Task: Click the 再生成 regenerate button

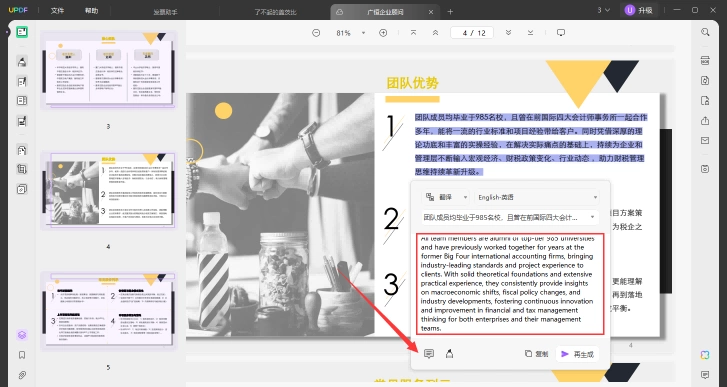Action: coord(577,354)
